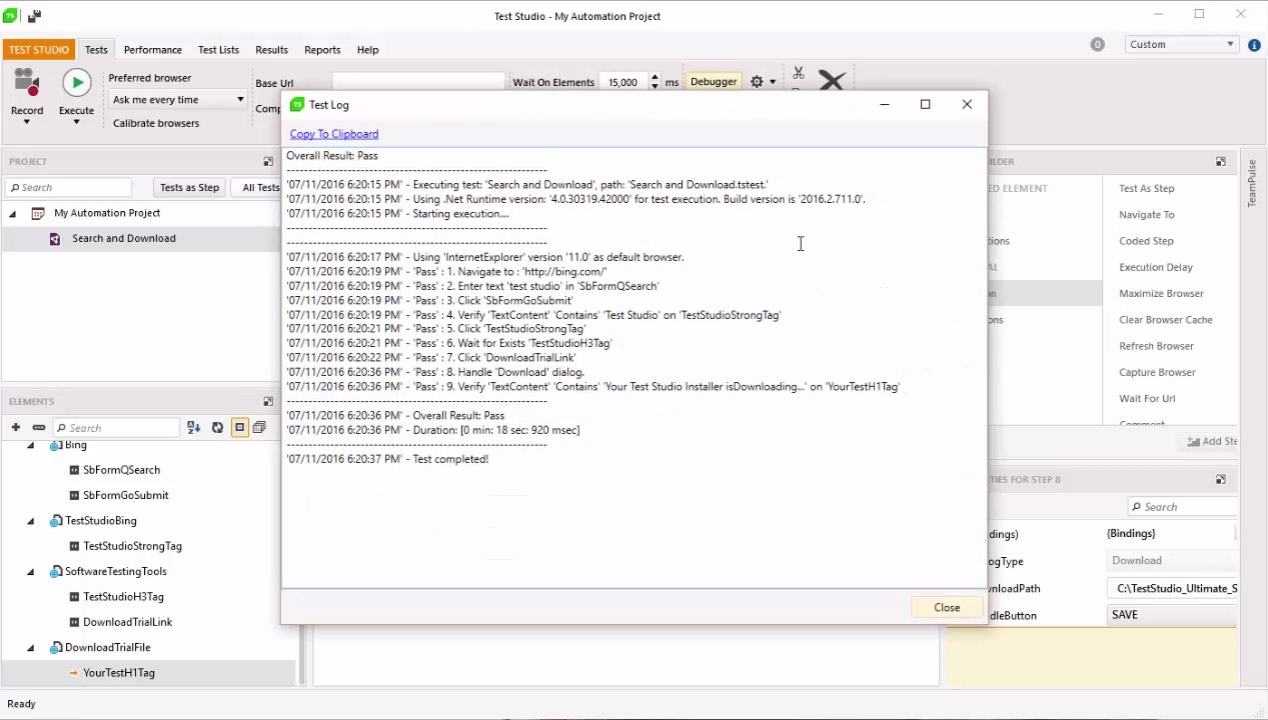Viewport: 1268px width, 720px height.
Task: Click the Base Url input field
Action: tap(418, 82)
